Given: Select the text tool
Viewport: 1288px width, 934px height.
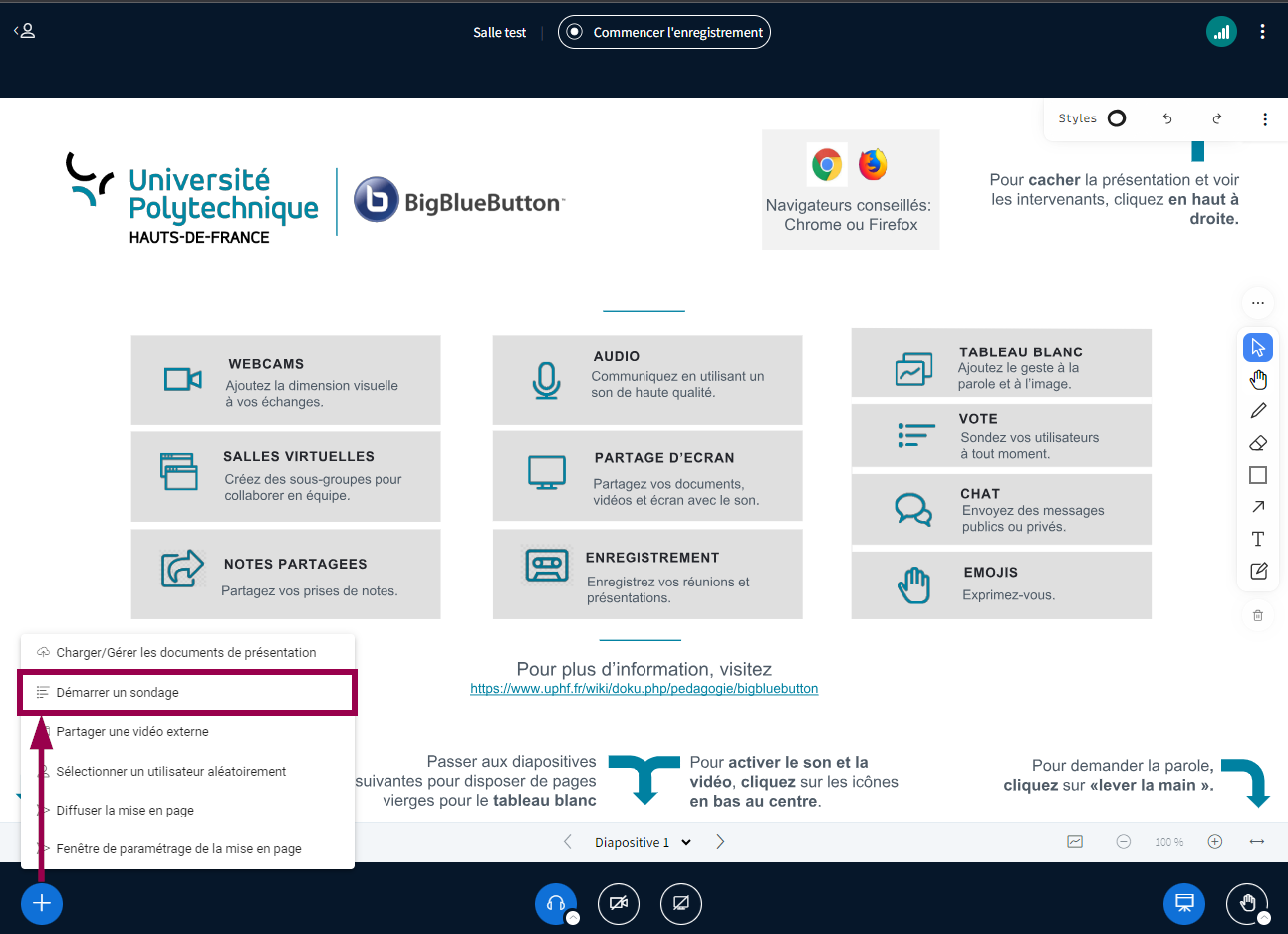Looking at the screenshot, I should pyautogui.click(x=1258, y=539).
